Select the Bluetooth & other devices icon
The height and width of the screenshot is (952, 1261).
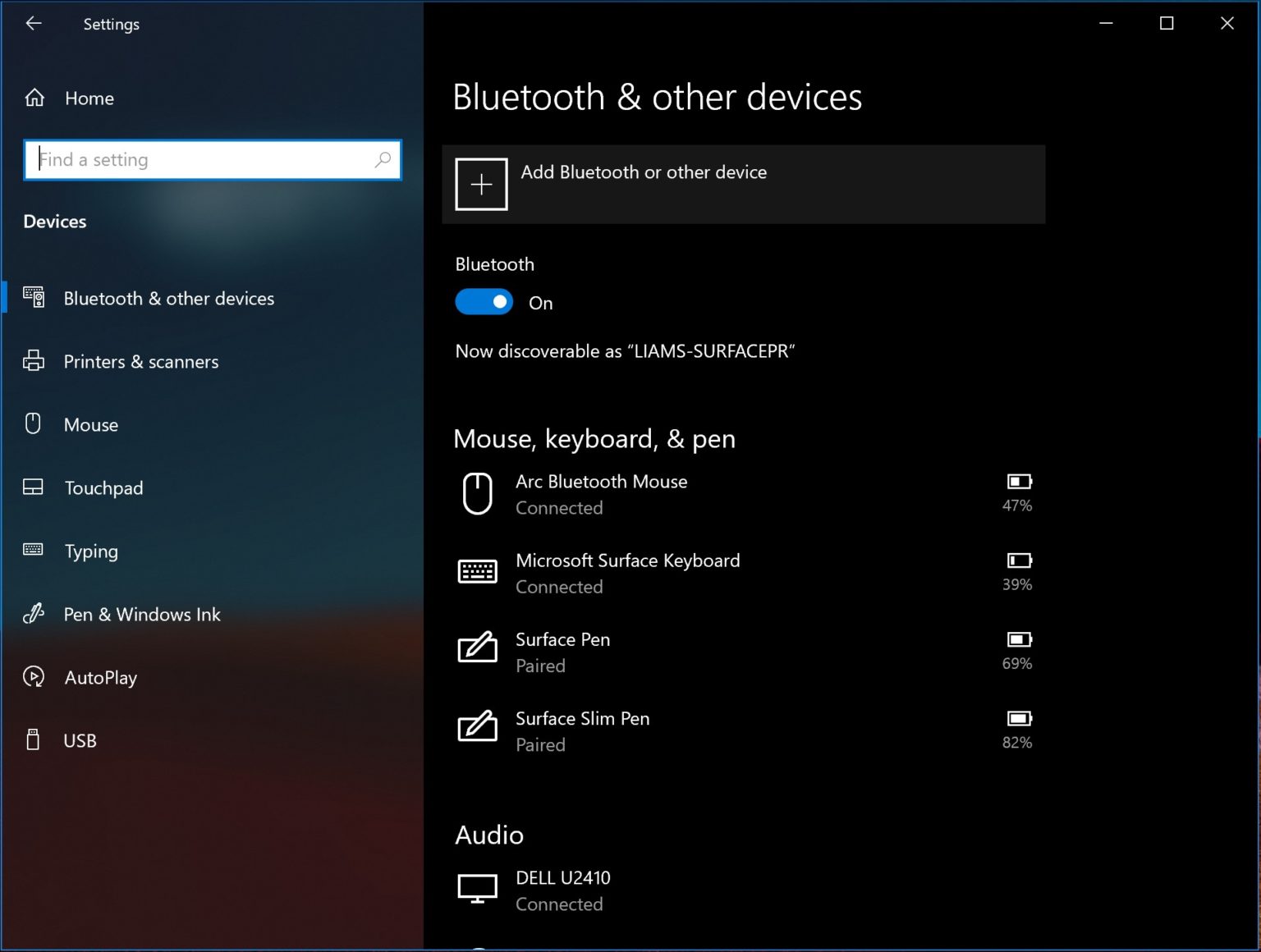[34, 297]
